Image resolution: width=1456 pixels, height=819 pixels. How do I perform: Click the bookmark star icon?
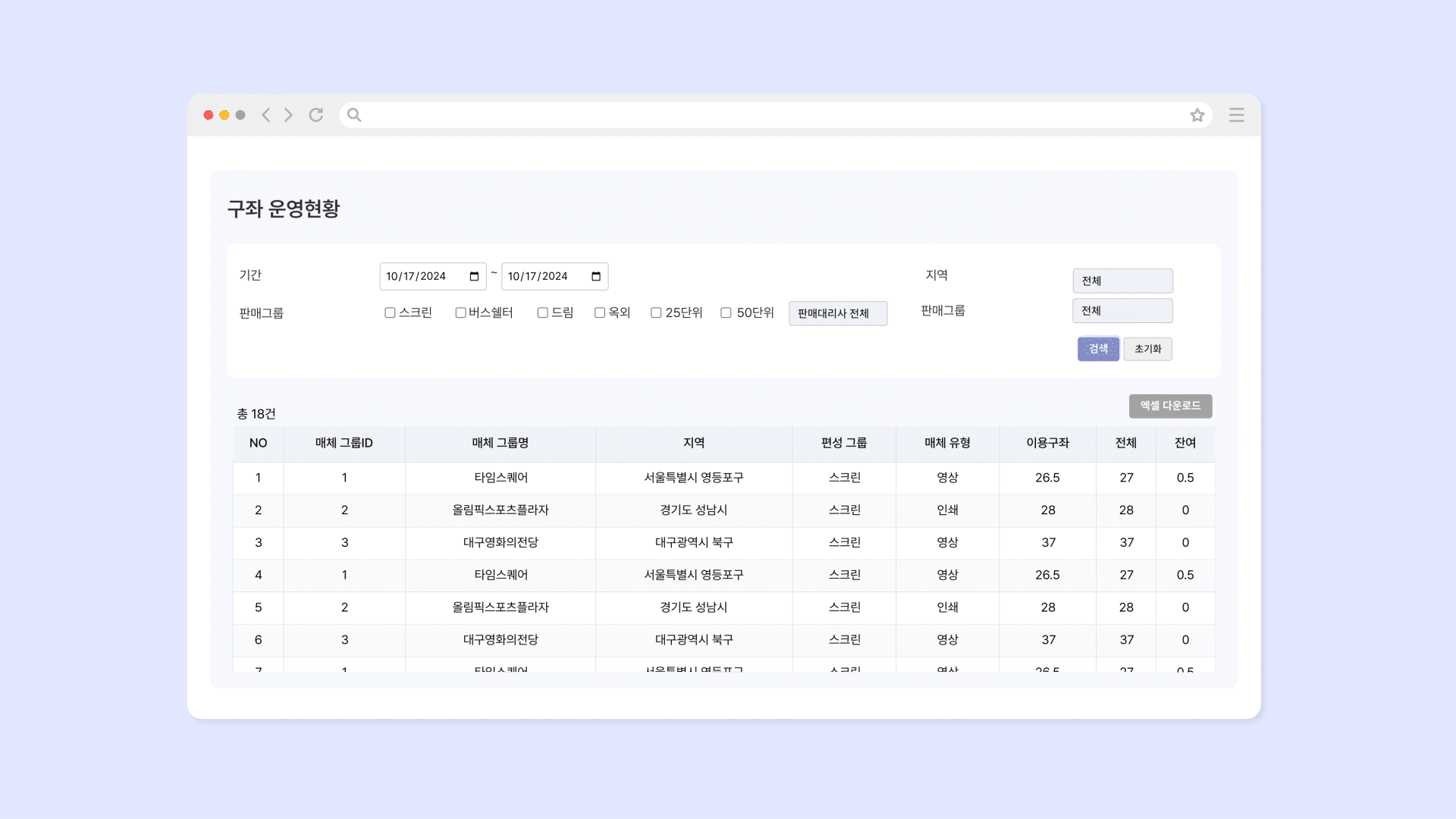click(x=1197, y=115)
